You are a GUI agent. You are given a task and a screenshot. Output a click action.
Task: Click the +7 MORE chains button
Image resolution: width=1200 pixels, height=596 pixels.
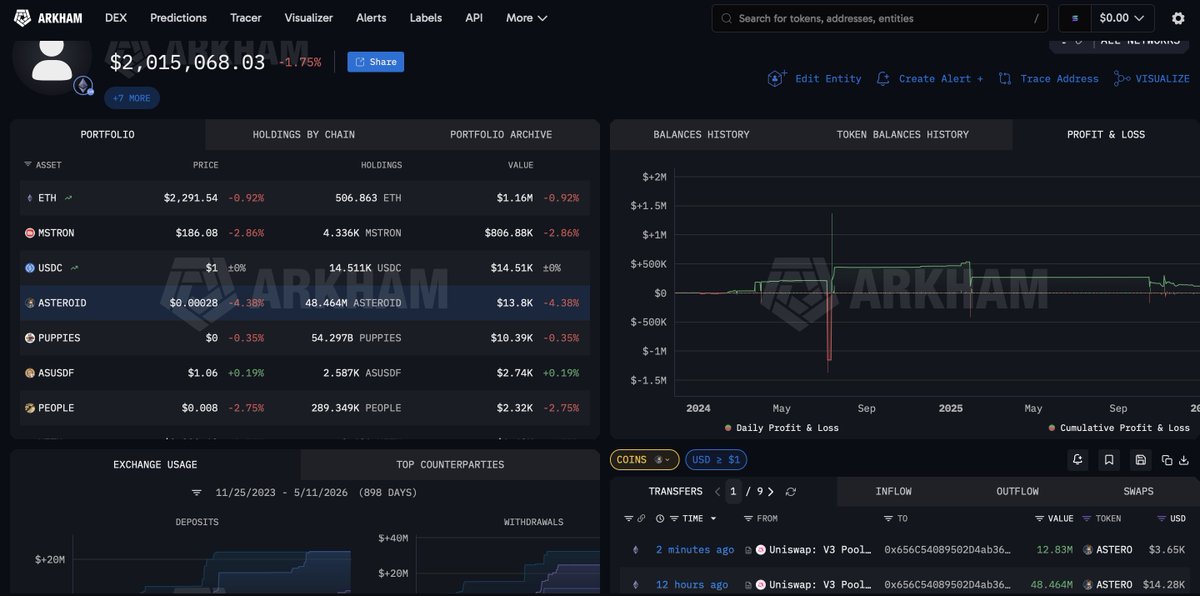coord(132,98)
